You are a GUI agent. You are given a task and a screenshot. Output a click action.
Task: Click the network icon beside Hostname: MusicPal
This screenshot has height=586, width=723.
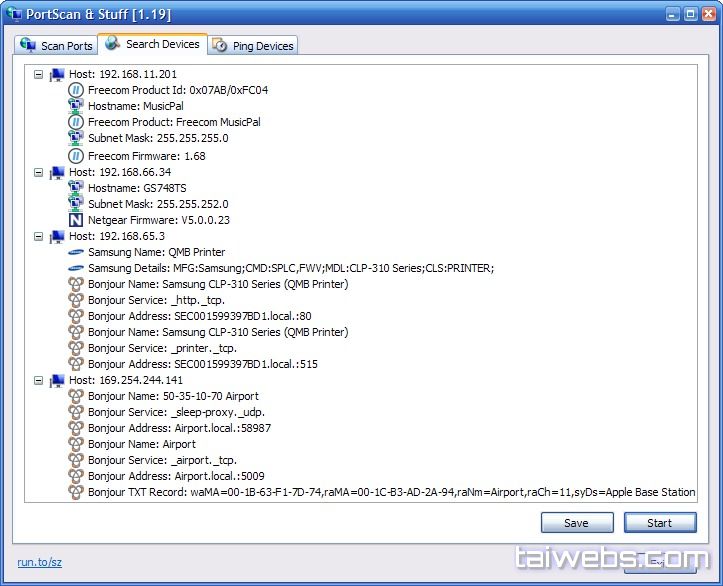tap(76, 106)
